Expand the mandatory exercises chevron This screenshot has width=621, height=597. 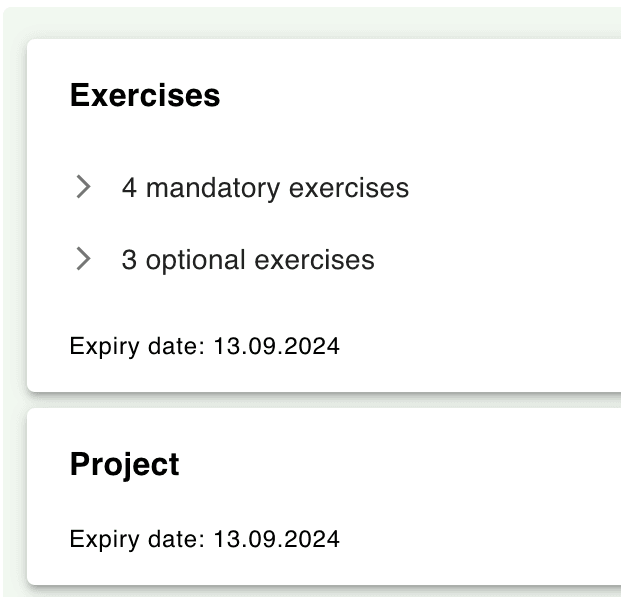pyautogui.click(x=84, y=187)
